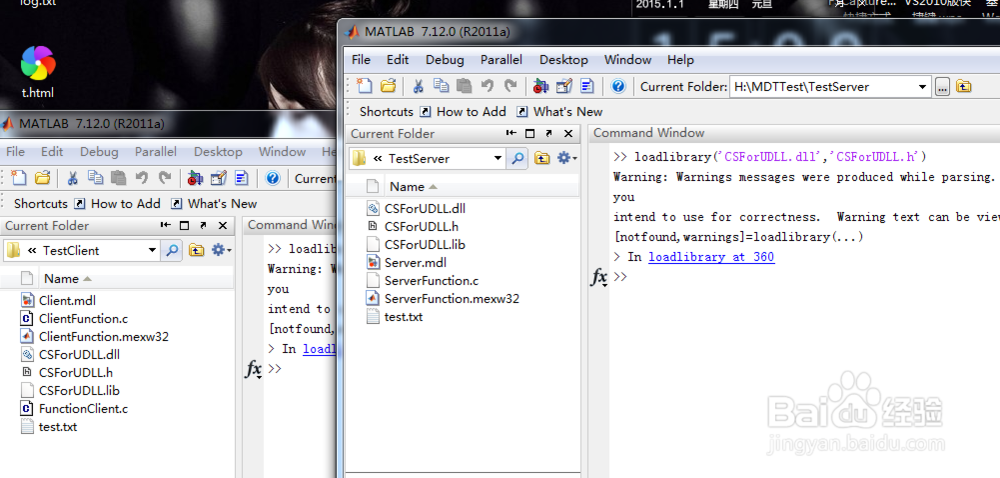Click up-folder icon in TestServer folder panel
Screen dimensions: 1000x478
pos(542,158)
